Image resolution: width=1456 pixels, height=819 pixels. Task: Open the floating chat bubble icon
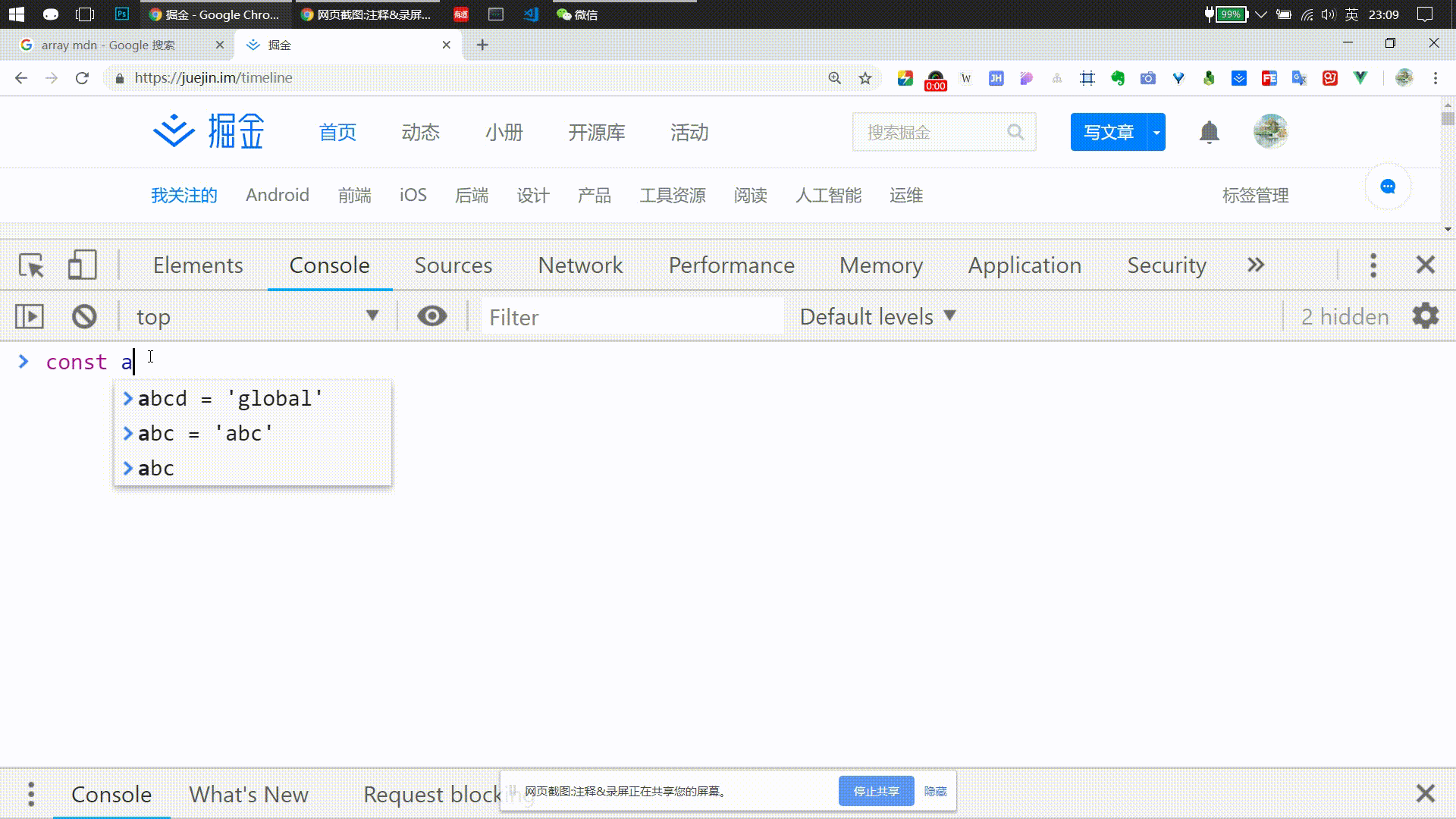tap(1388, 187)
